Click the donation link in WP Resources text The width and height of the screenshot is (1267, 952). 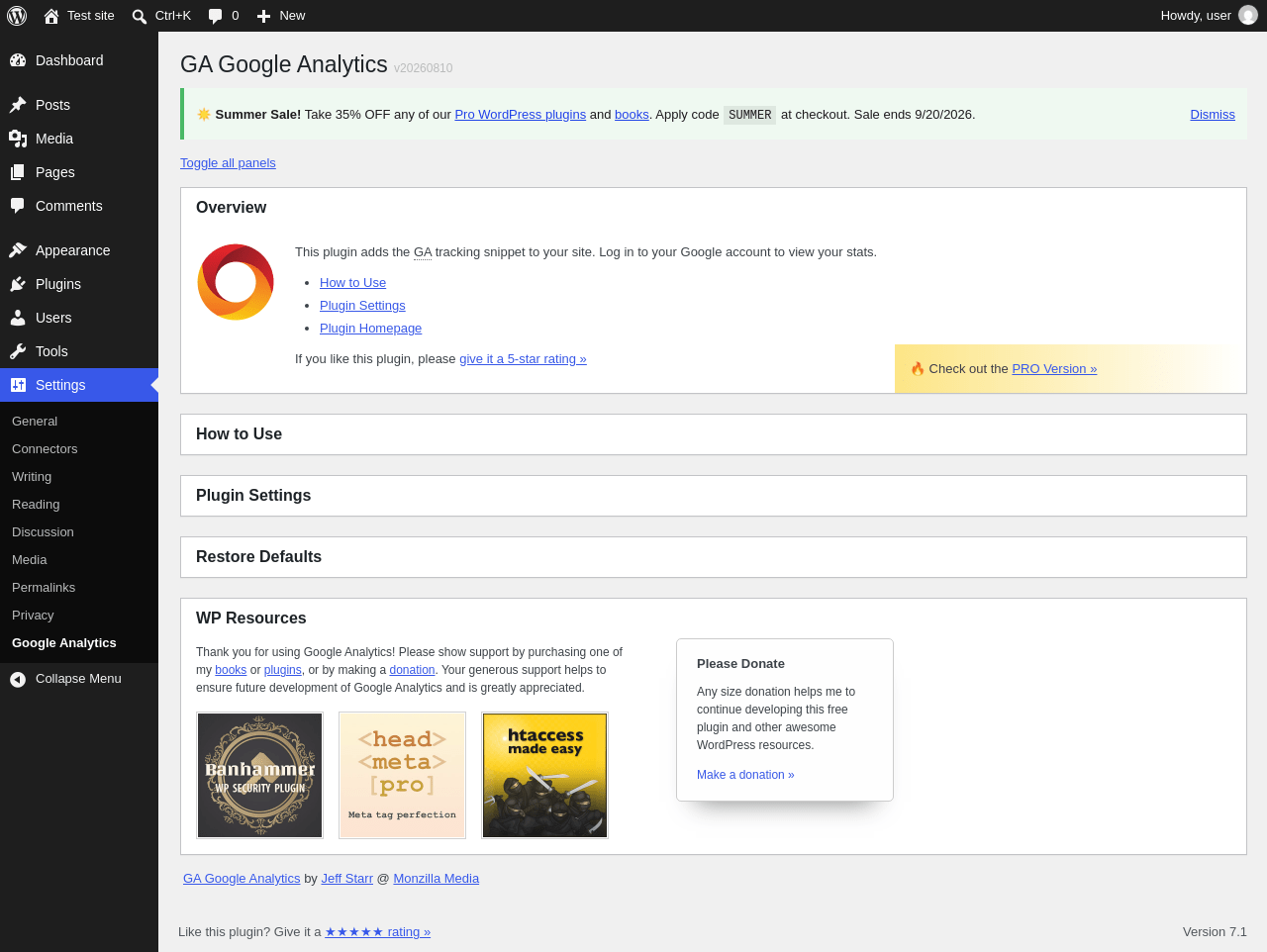pyautogui.click(x=412, y=670)
